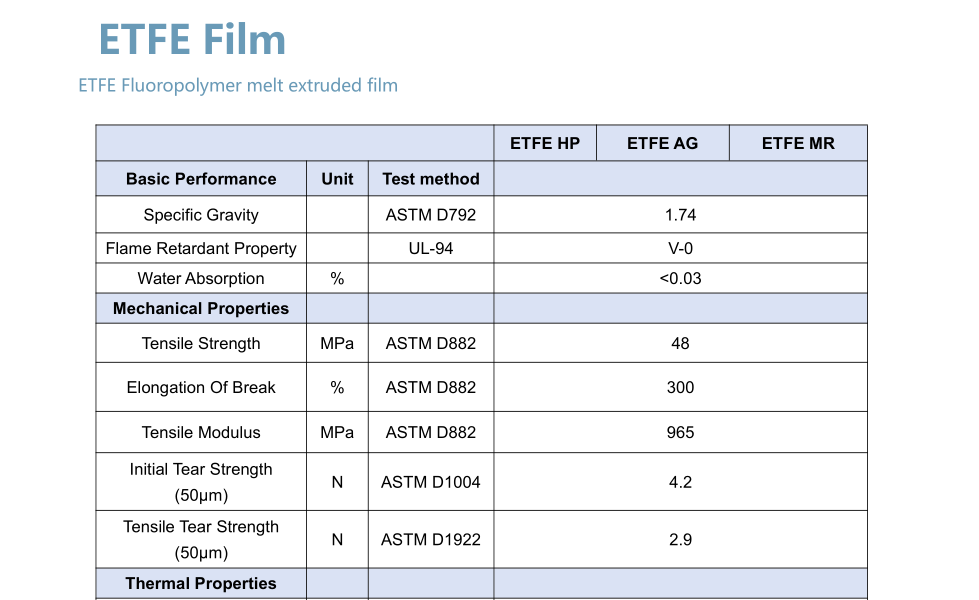
Task: Select the Elongation Of Break row label
Action: (x=201, y=387)
